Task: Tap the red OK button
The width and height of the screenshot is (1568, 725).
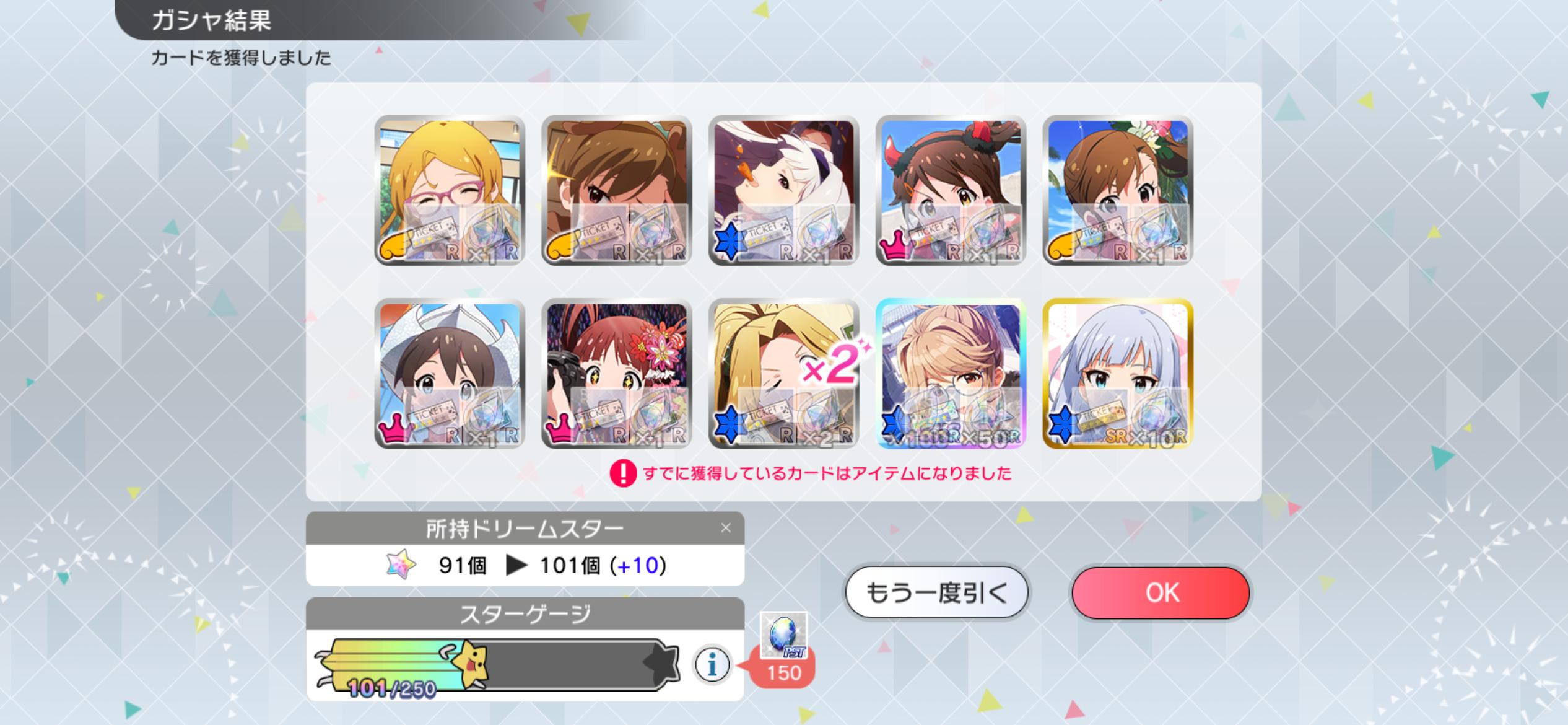Action: click(1161, 592)
